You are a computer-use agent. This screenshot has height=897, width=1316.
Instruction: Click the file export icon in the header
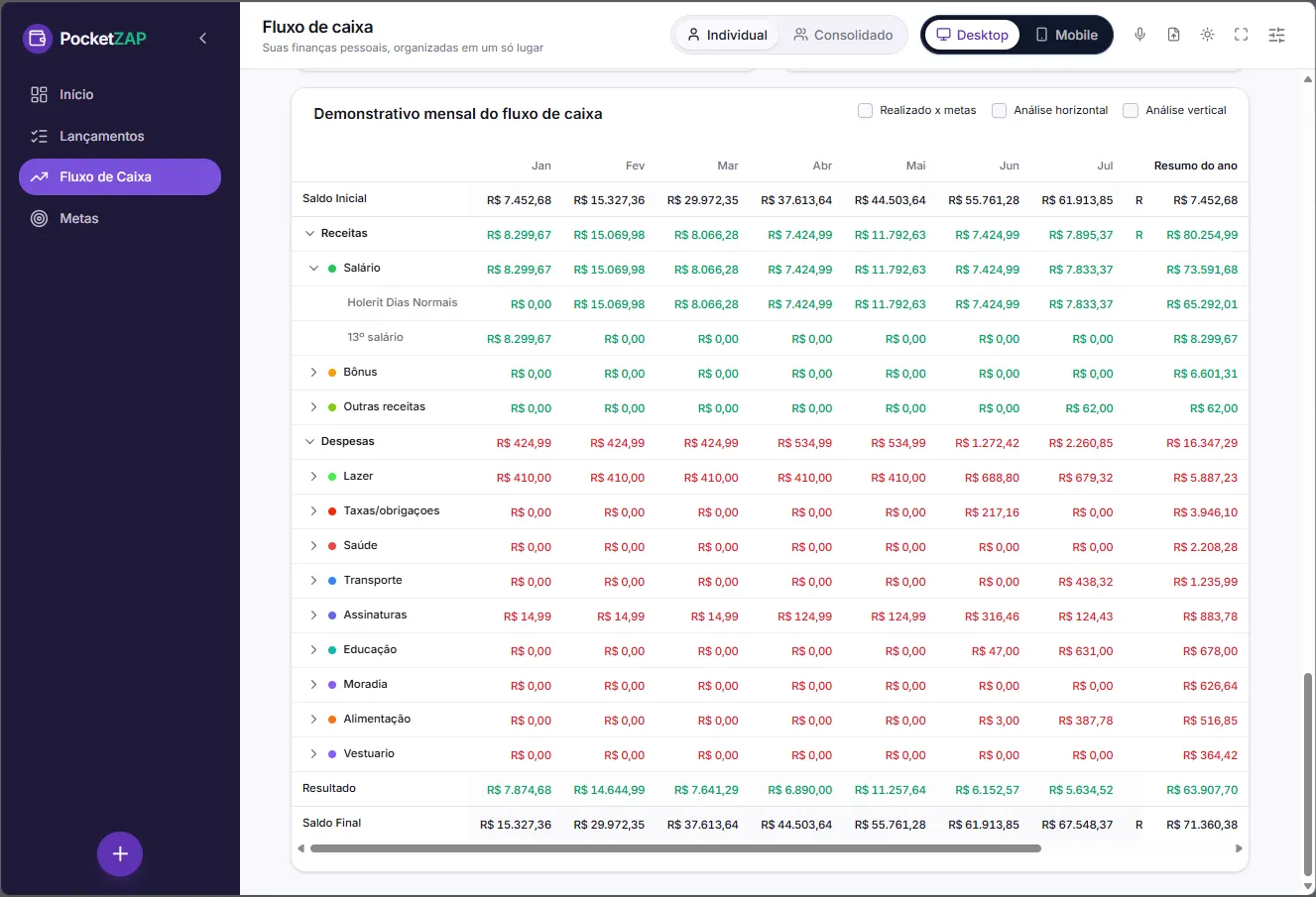pyautogui.click(x=1174, y=35)
